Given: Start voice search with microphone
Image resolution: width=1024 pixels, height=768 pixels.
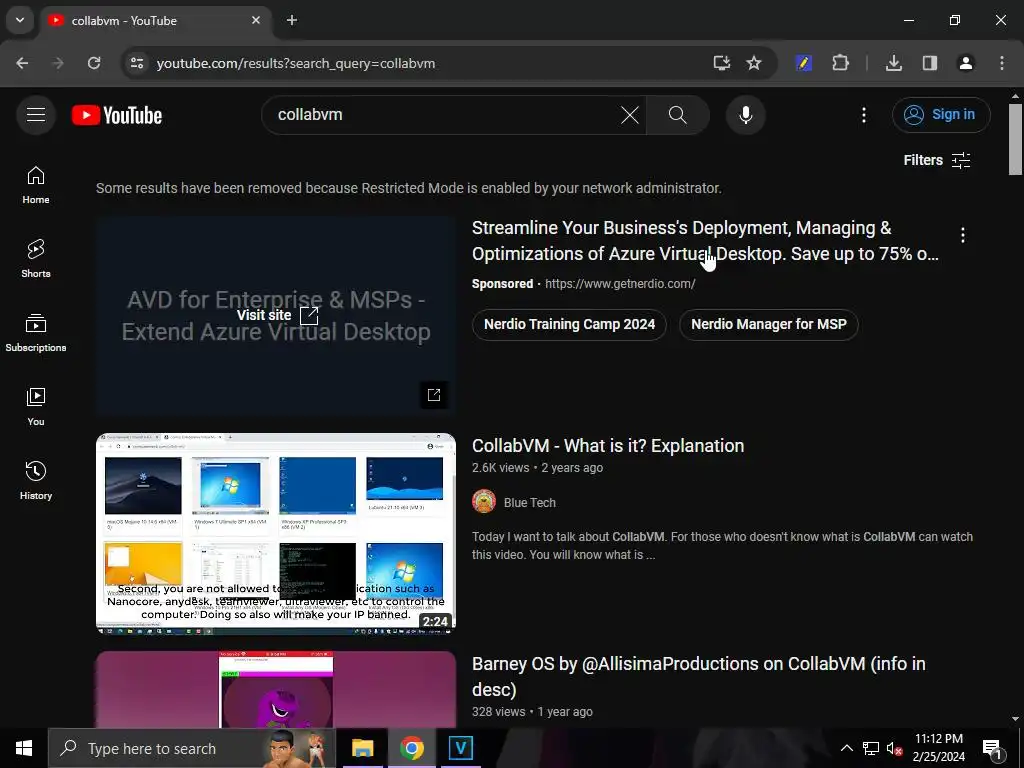Looking at the screenshot, I should click(745, 115).
